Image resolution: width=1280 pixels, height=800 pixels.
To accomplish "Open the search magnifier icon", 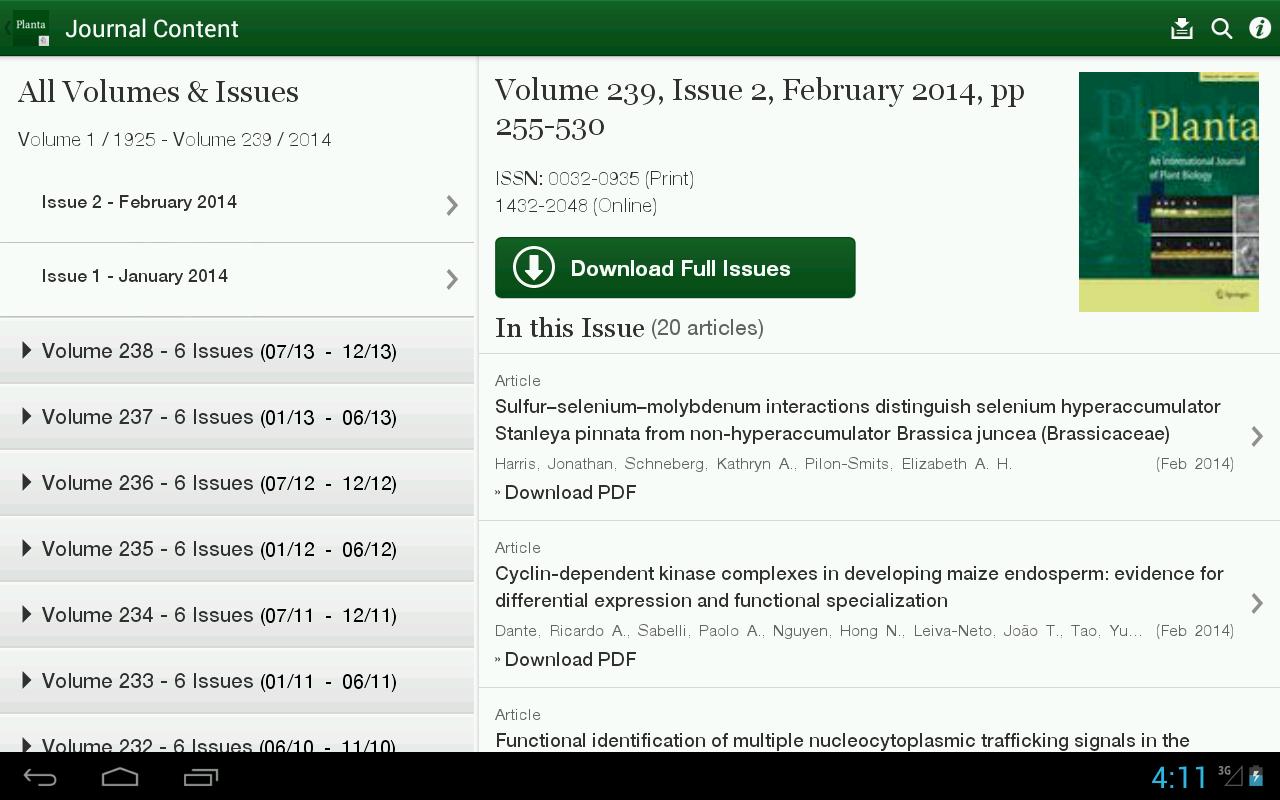I will [1221, 28].
